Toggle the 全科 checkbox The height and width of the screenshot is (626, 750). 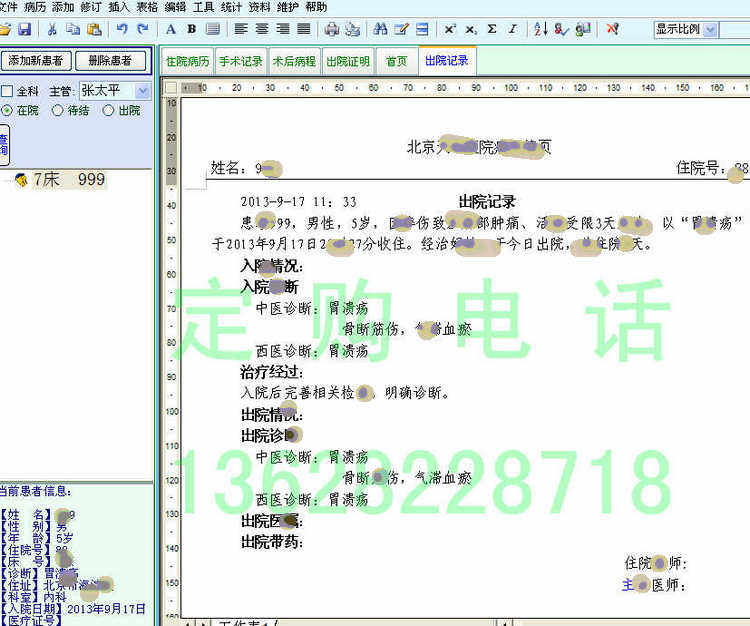point(7,91)
